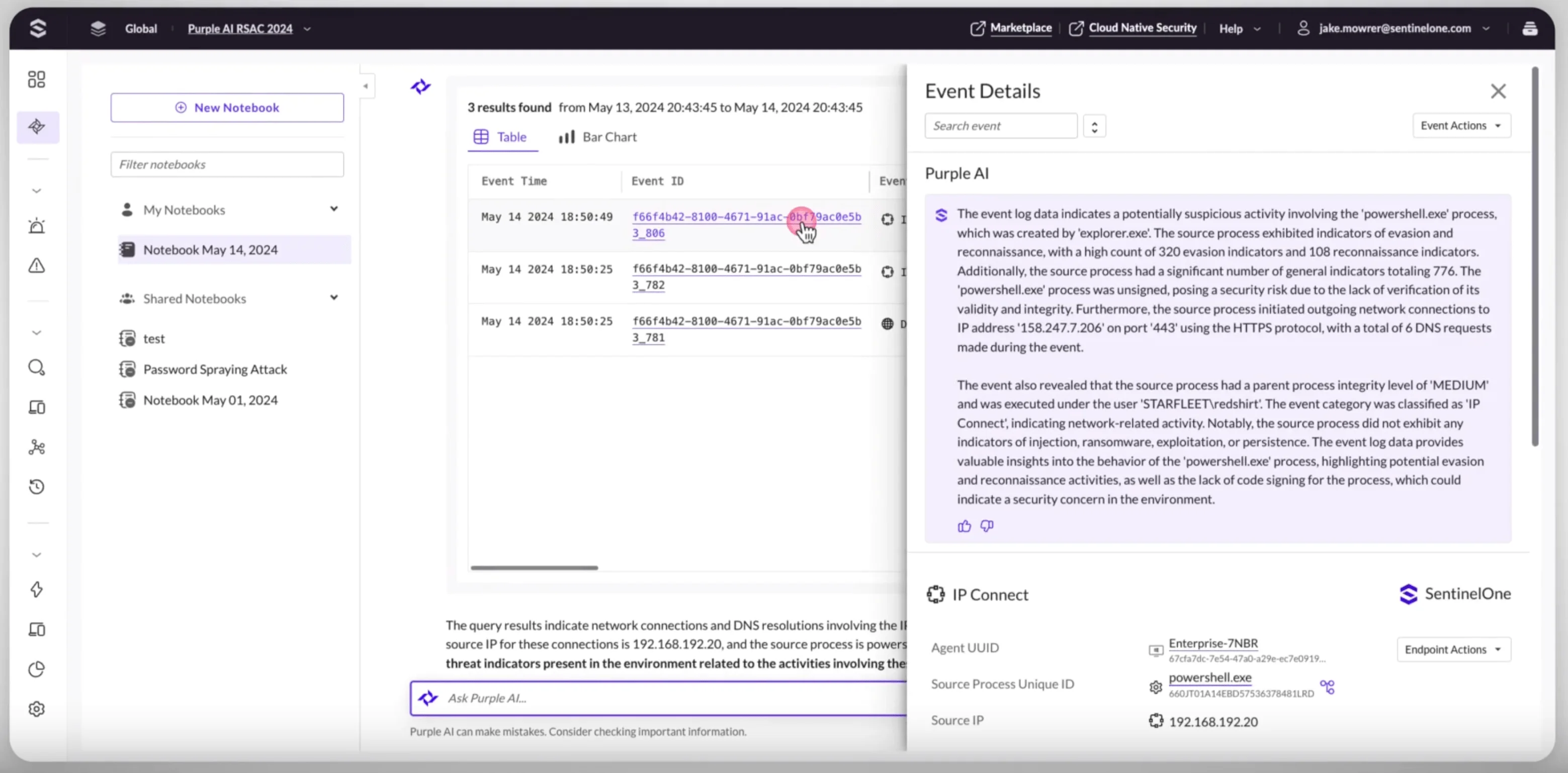Screen dimensions: 1568x773
Task: Click the Filter notebooks input field
Action: click(227, 164)
